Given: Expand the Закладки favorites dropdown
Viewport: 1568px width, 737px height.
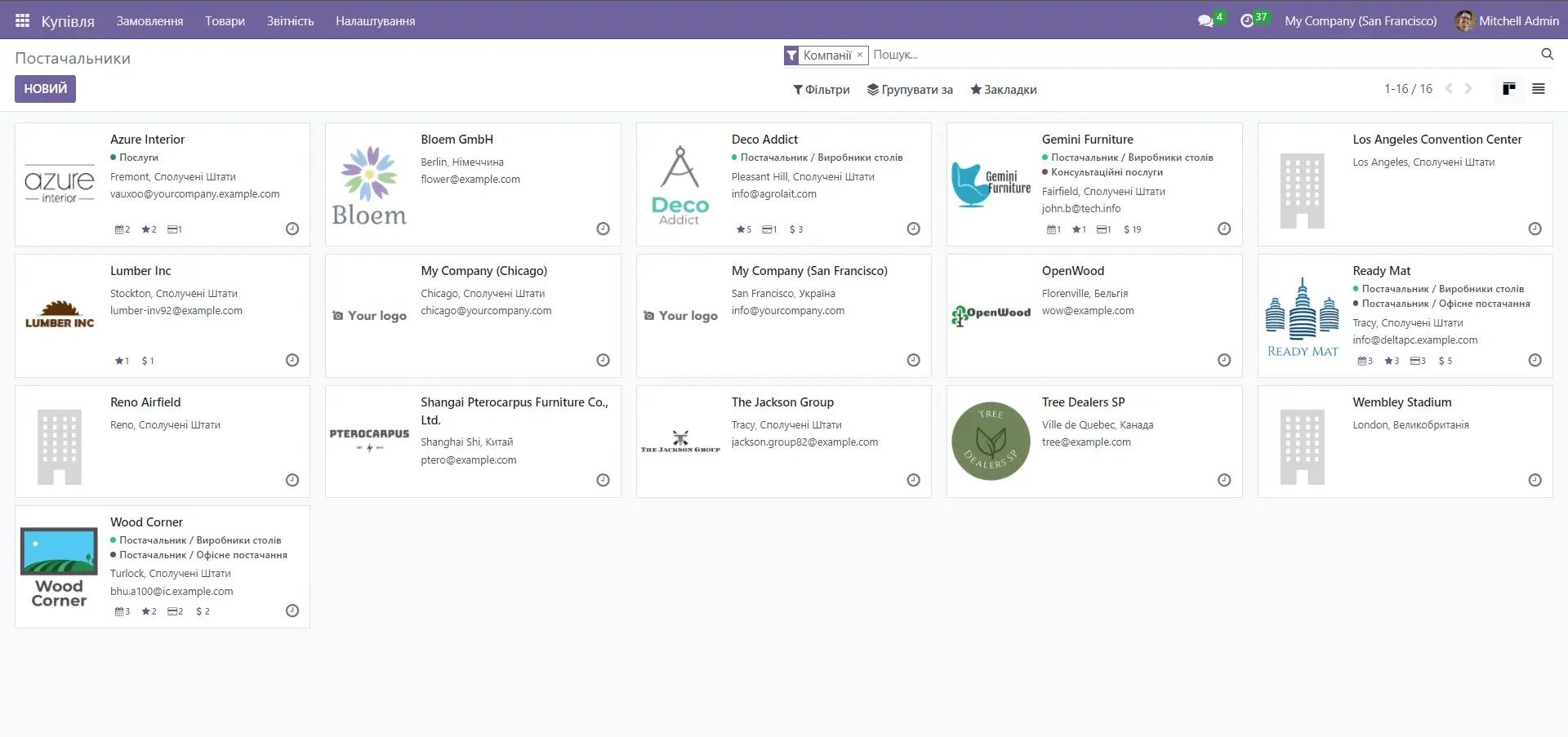Looking at the screenshot, I should [x=1004, y=90].
